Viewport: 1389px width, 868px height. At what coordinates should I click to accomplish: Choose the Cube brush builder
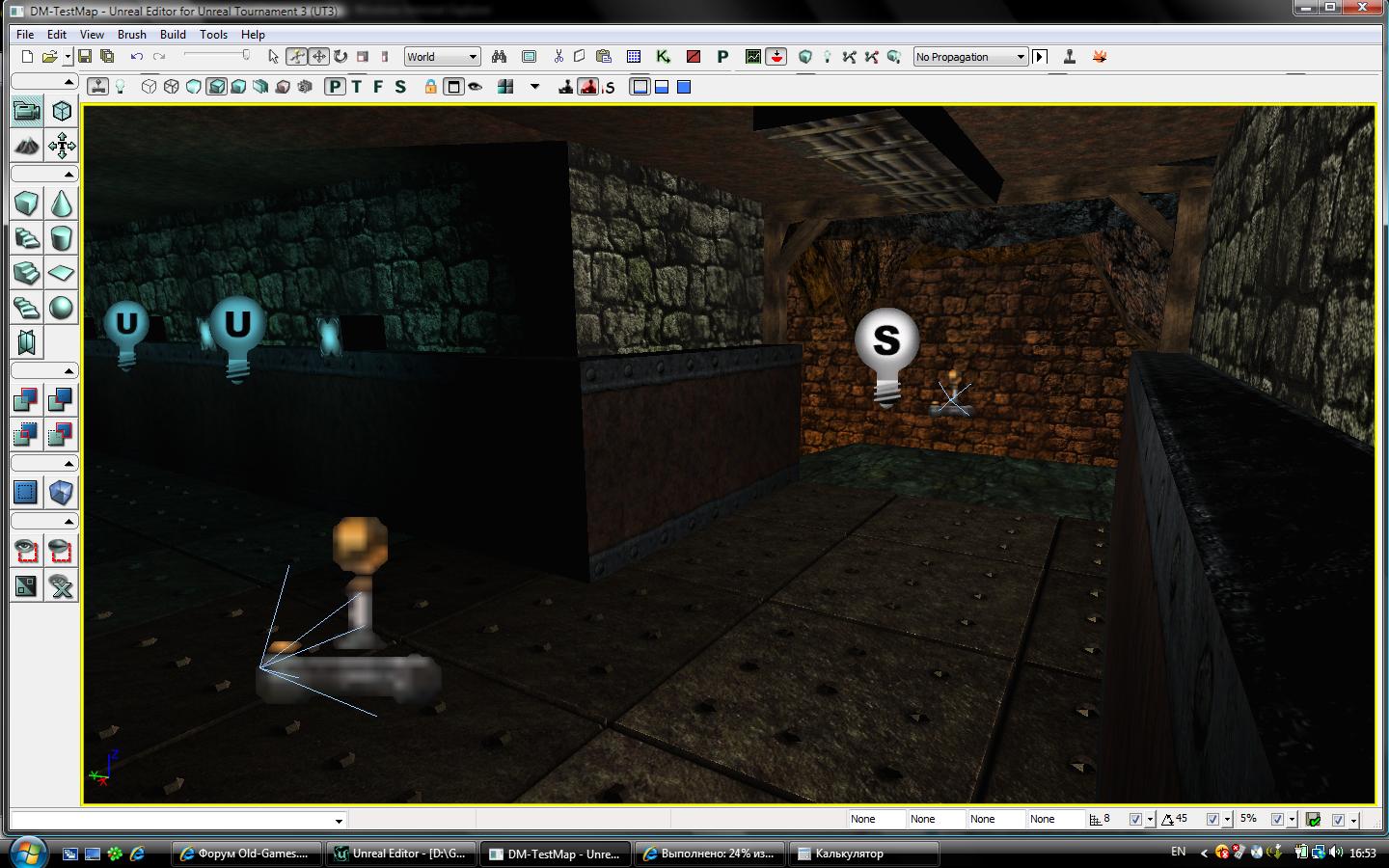click(x=27, y=203)
